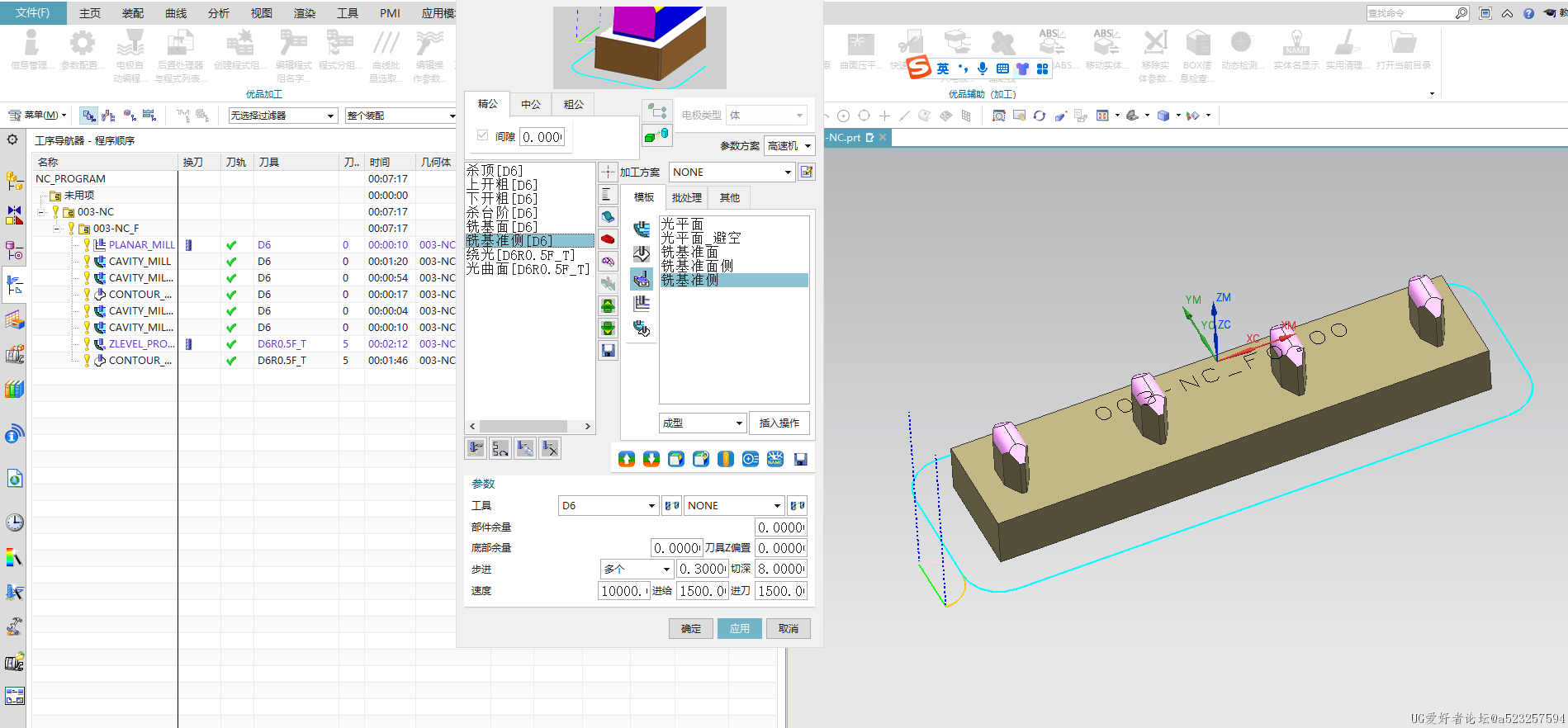
Task: Toggle the 间隙 checkbox
Action: pos(482,135)
